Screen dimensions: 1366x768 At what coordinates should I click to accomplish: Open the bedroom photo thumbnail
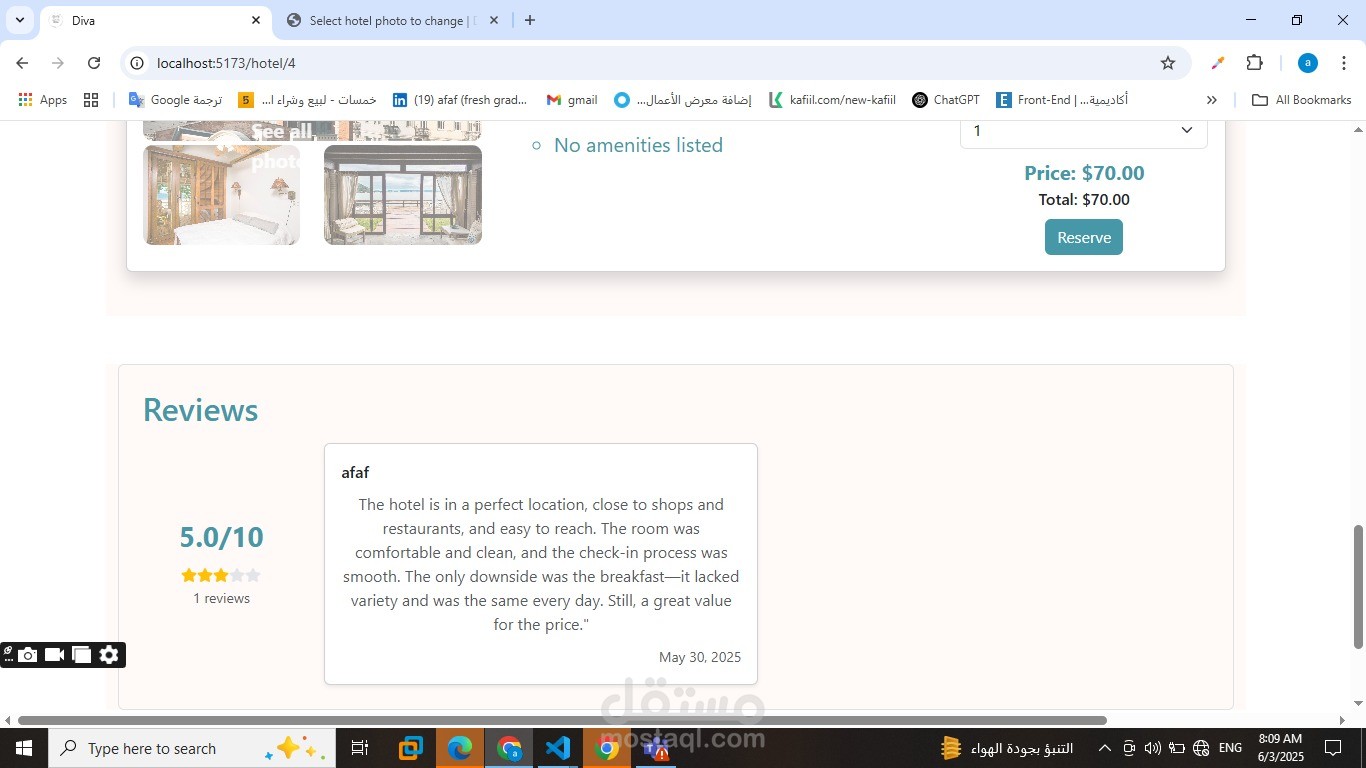pos(222,195)
